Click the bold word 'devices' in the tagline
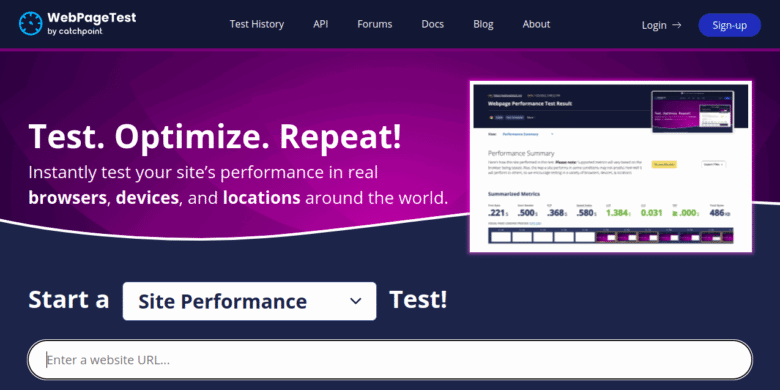Screen dimensions: 780x390 [x=147, y=198]
